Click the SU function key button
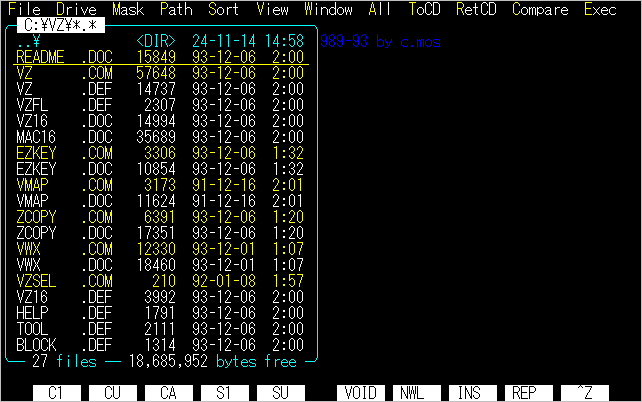 click(280, 393)
